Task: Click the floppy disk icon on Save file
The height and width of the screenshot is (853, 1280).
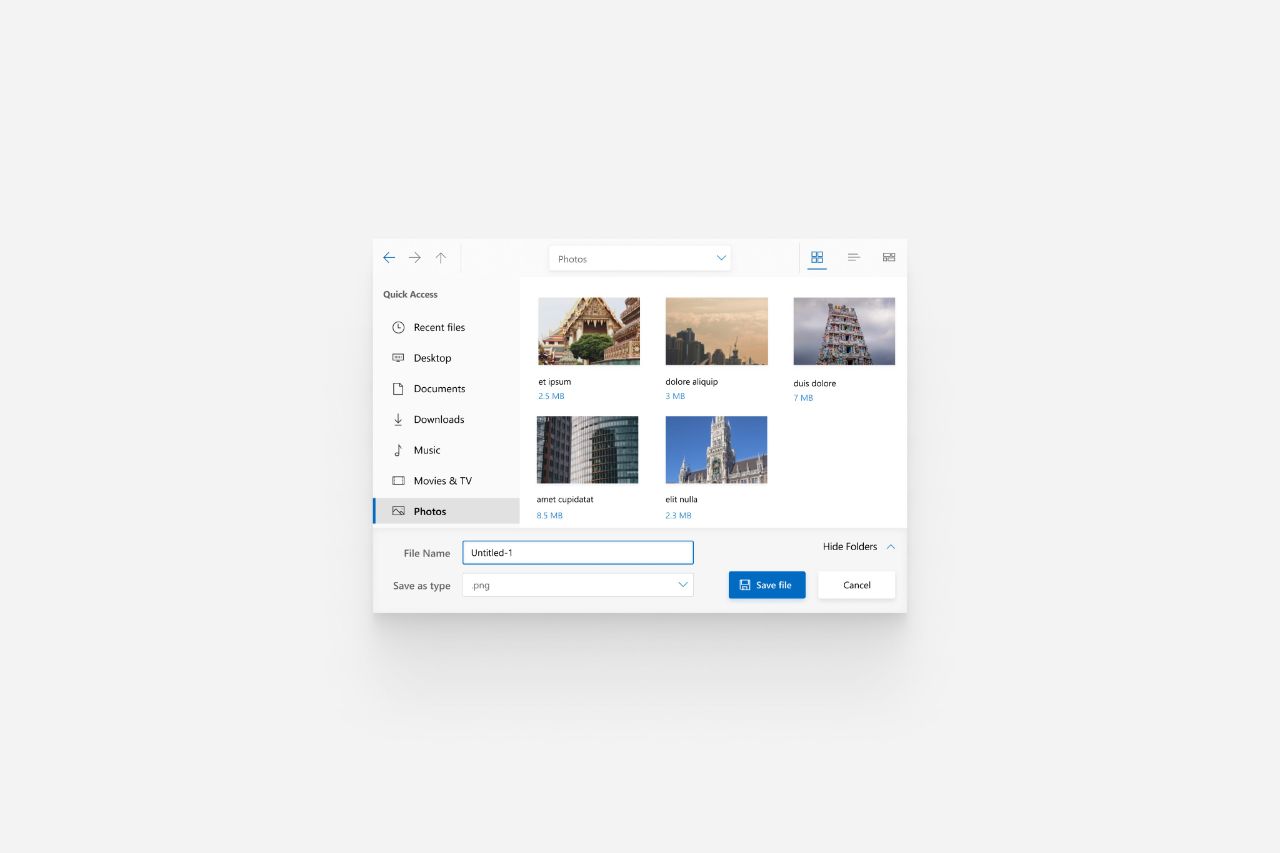Action: (x=745, y=585)
